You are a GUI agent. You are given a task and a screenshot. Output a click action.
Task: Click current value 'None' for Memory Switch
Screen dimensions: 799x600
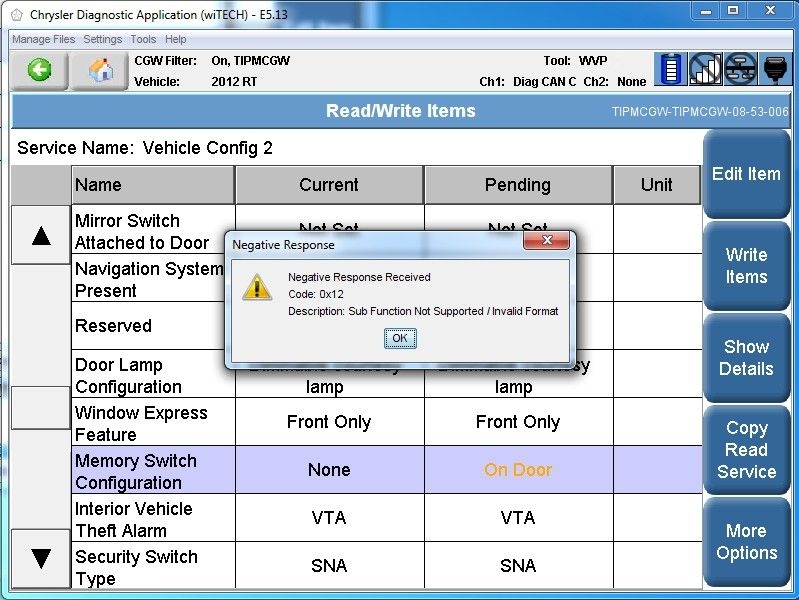329,469
